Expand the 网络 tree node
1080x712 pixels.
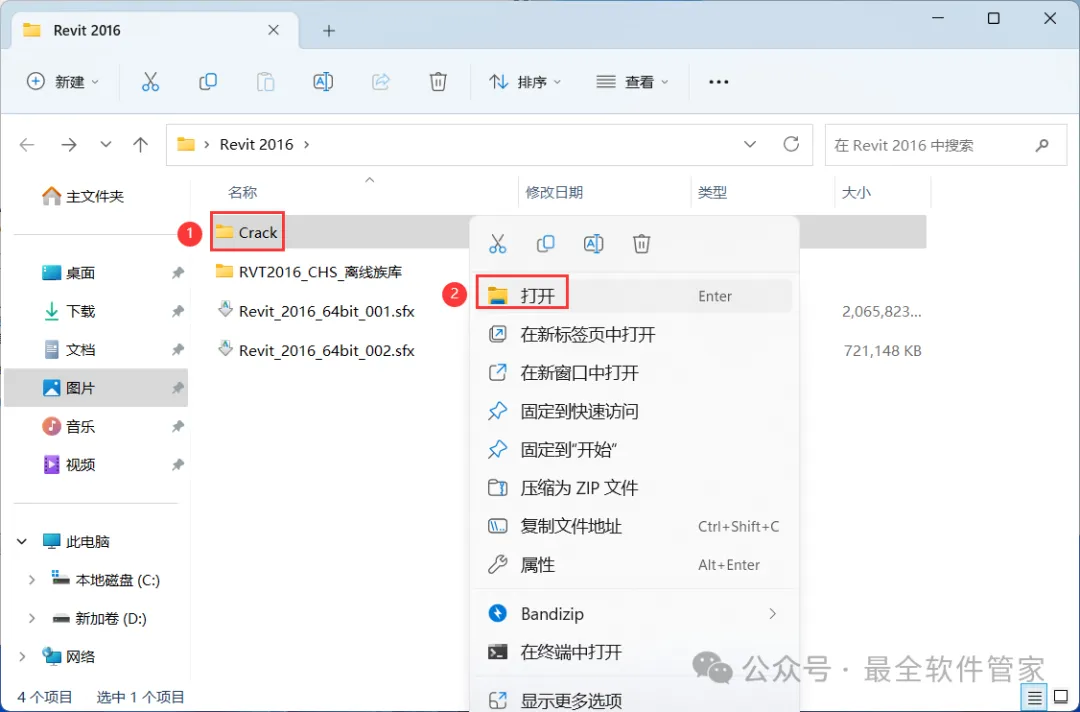(x=22, y=657)
